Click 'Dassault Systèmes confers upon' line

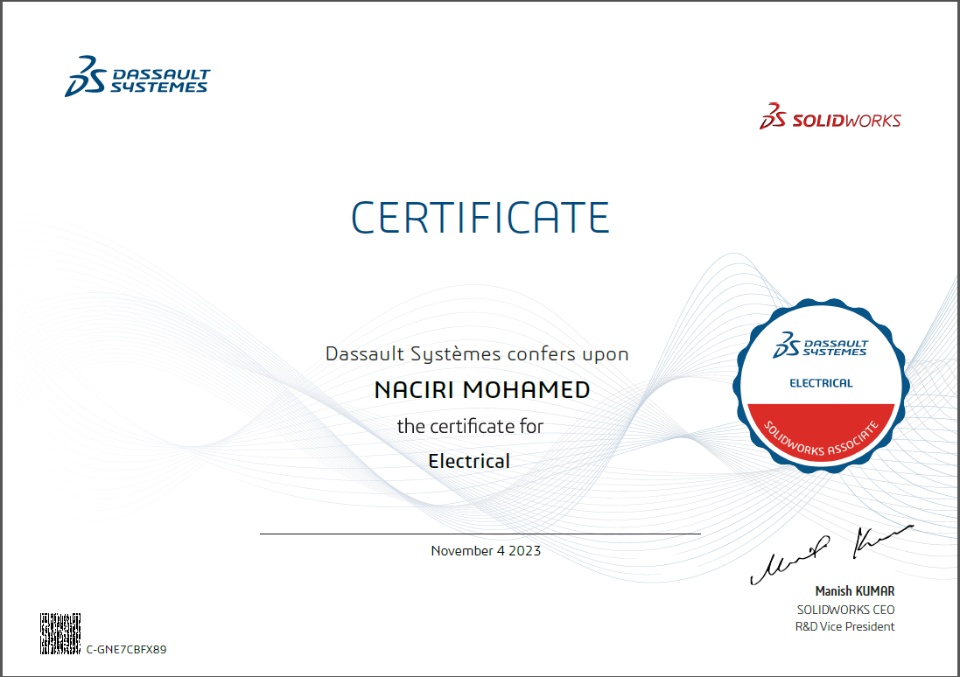tap(477, 354)
